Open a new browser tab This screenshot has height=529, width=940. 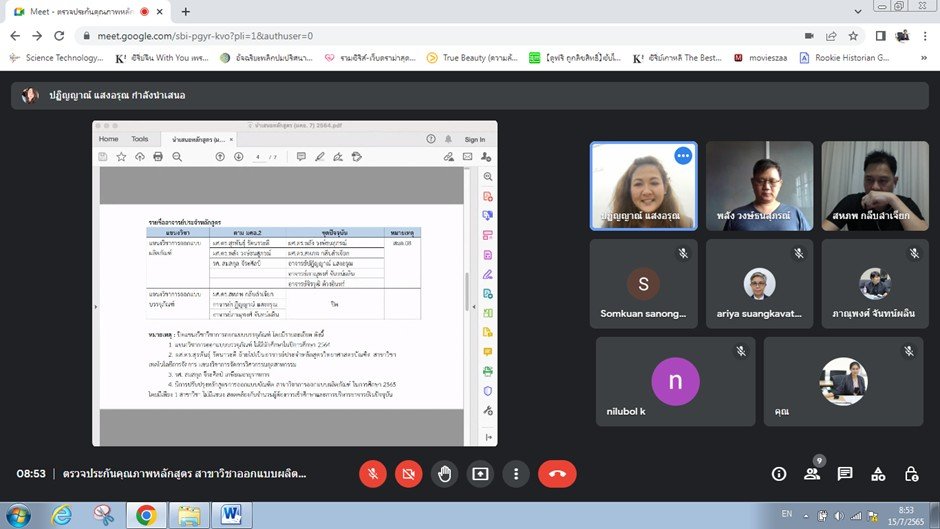[x=186, y=12]
